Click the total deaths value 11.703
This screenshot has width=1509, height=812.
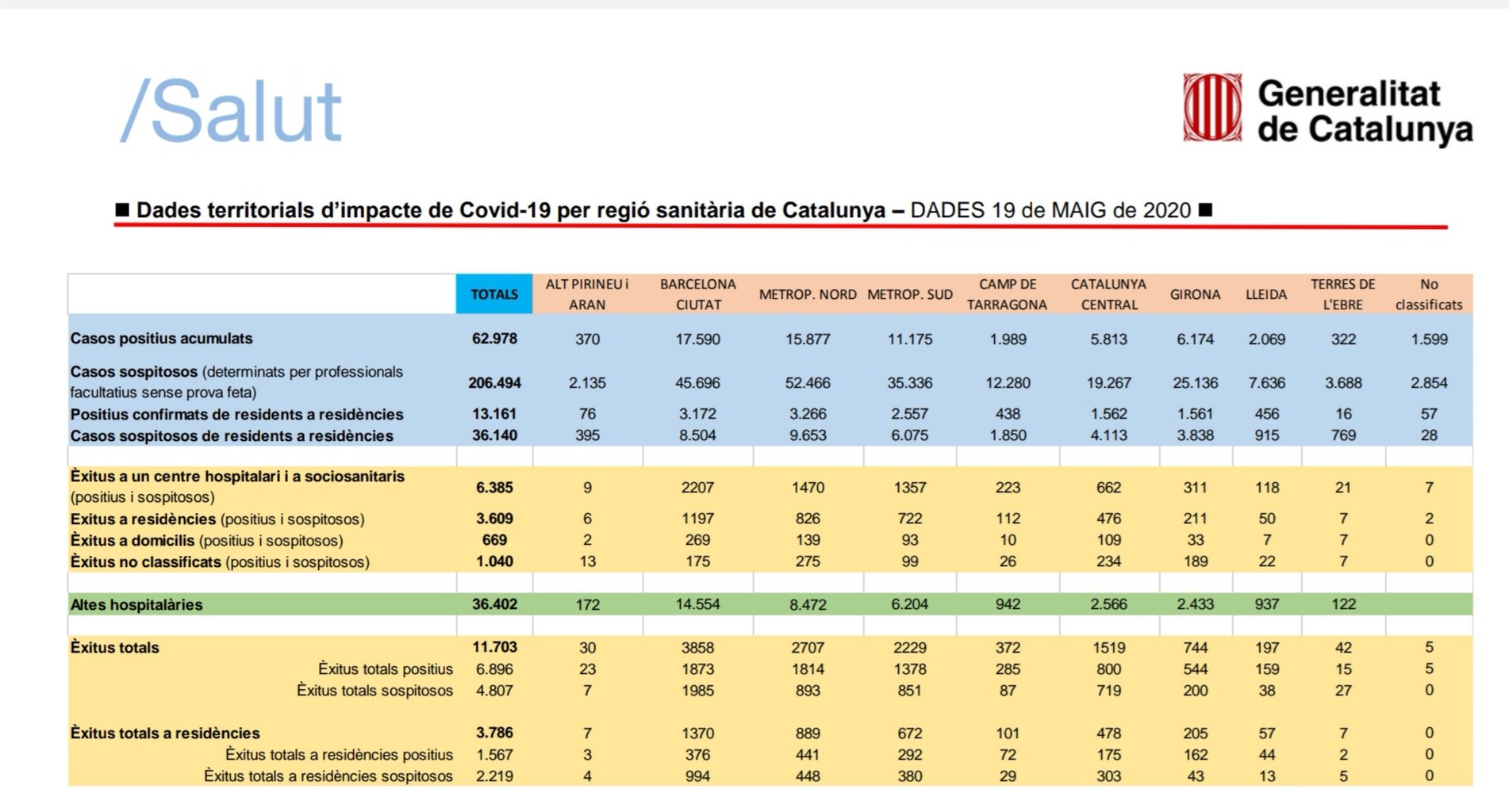494,648
